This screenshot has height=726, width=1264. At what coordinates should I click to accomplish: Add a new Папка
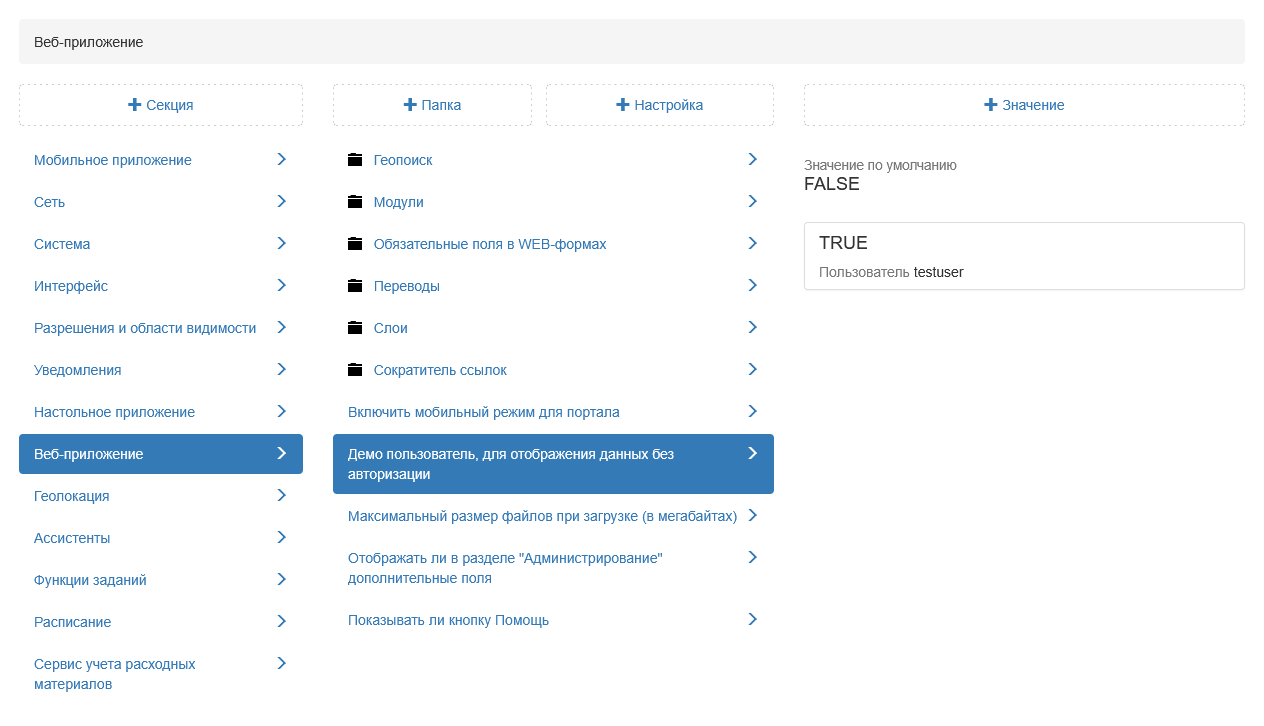tap(432, 105)
